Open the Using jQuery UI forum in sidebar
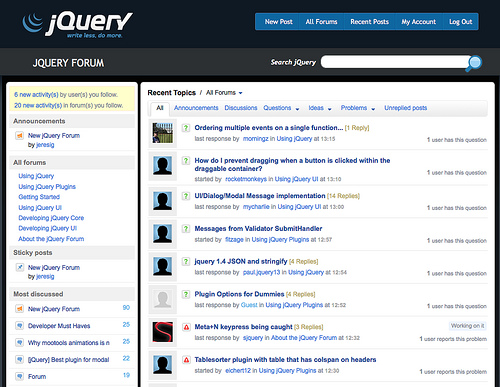 [x=40, y=208]
